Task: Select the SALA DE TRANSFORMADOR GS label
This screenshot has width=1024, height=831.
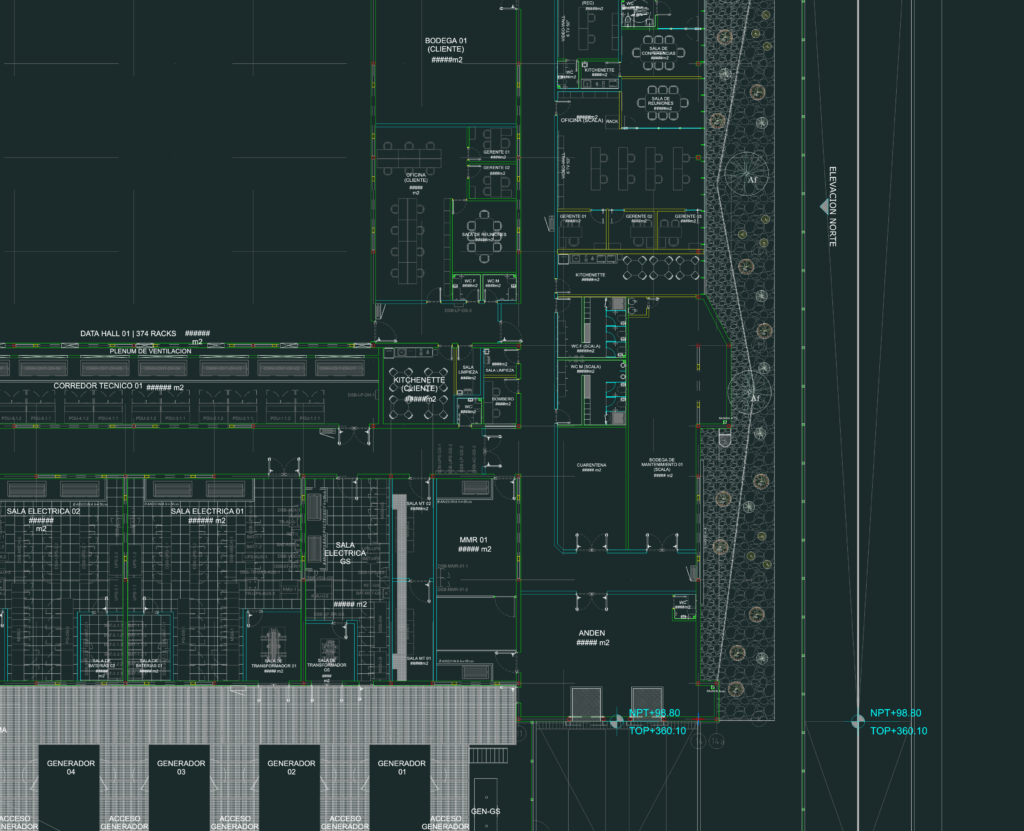Action: (x=327, y=665)
